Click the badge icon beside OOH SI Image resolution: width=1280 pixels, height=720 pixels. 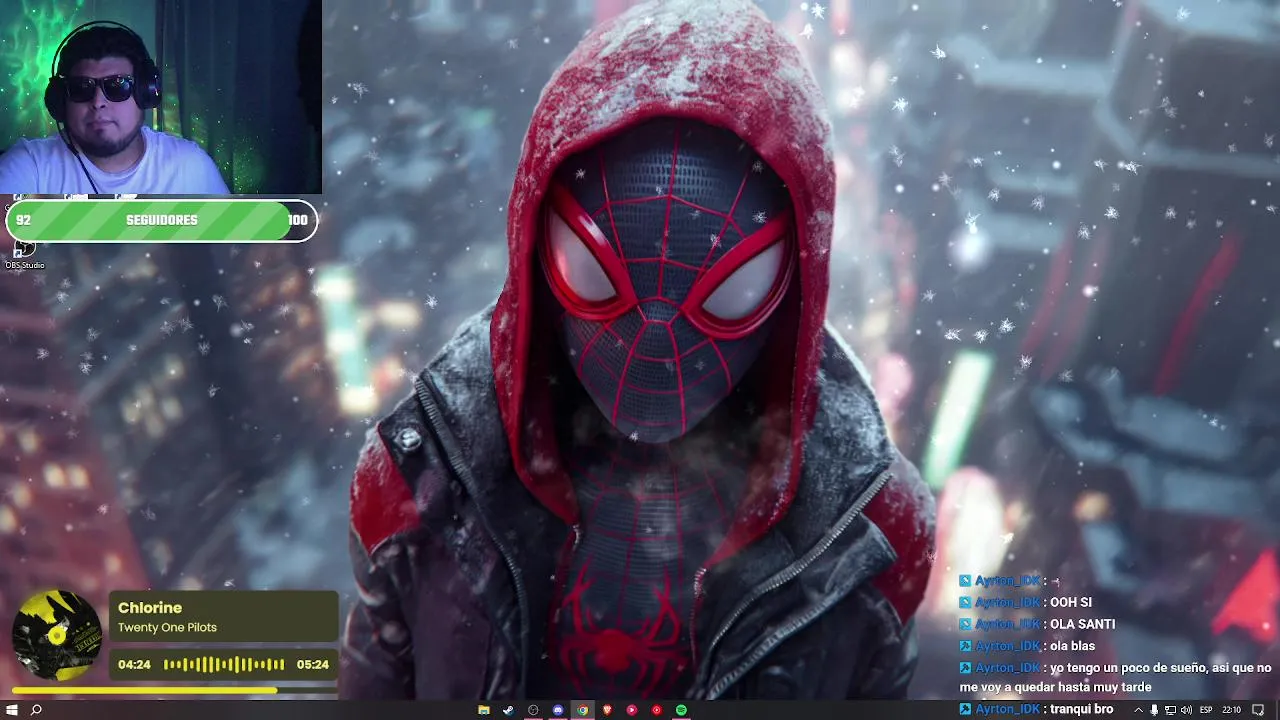point(965,603)
